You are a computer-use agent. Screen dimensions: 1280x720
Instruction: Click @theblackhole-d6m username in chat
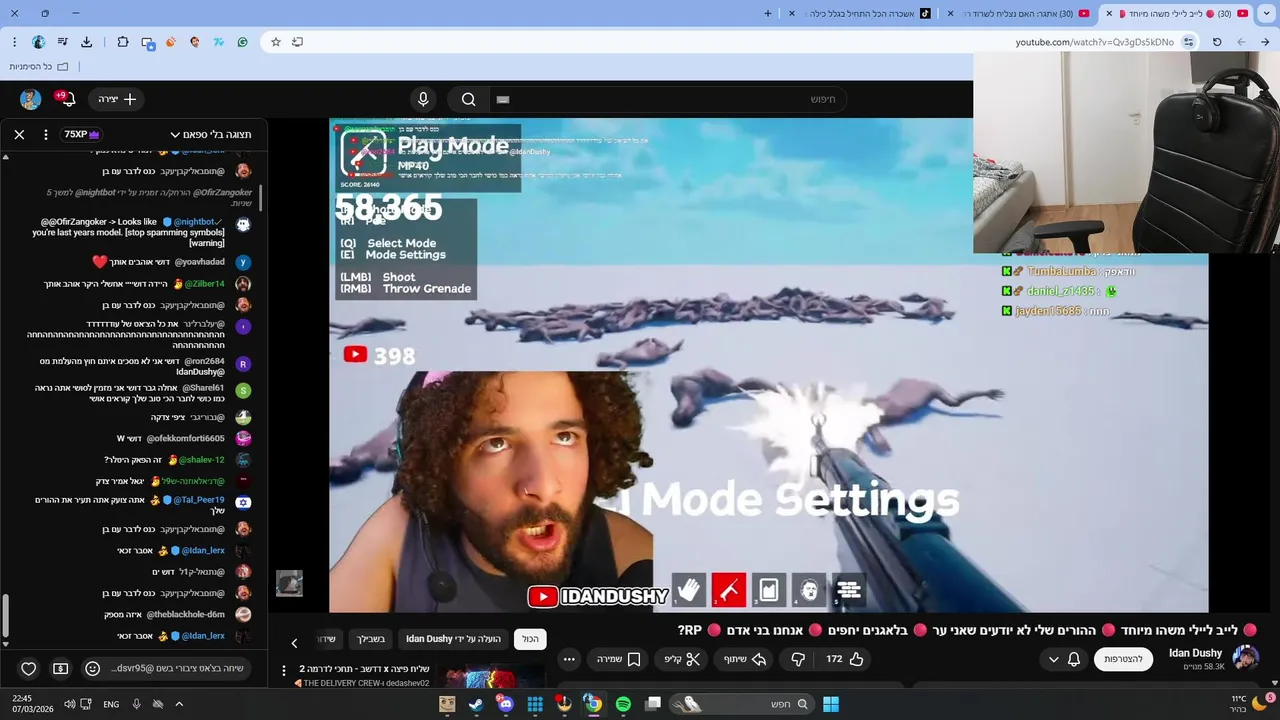(186, 614)
